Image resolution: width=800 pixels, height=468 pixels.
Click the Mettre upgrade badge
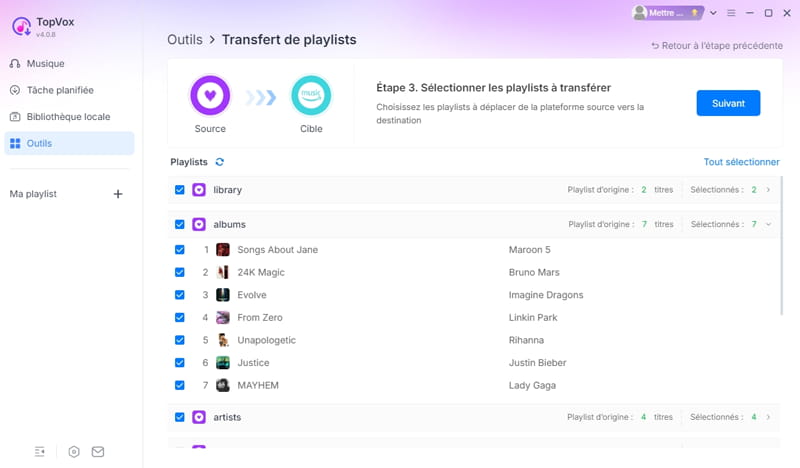[675, 13]
